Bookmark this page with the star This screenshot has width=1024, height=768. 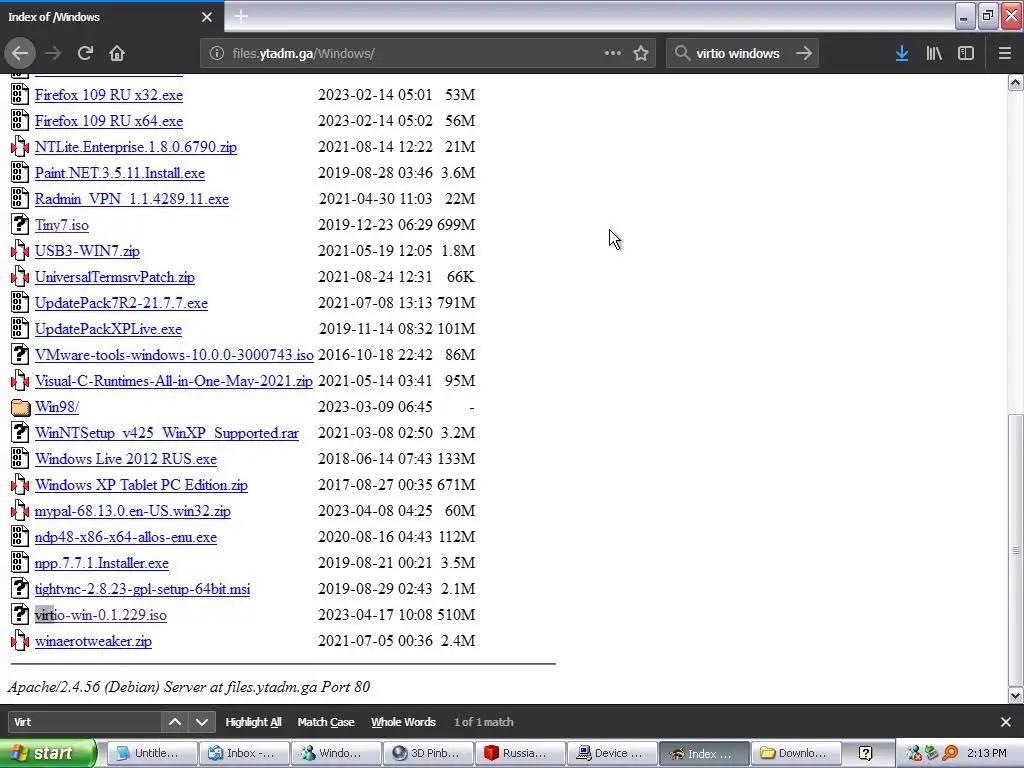641,54
